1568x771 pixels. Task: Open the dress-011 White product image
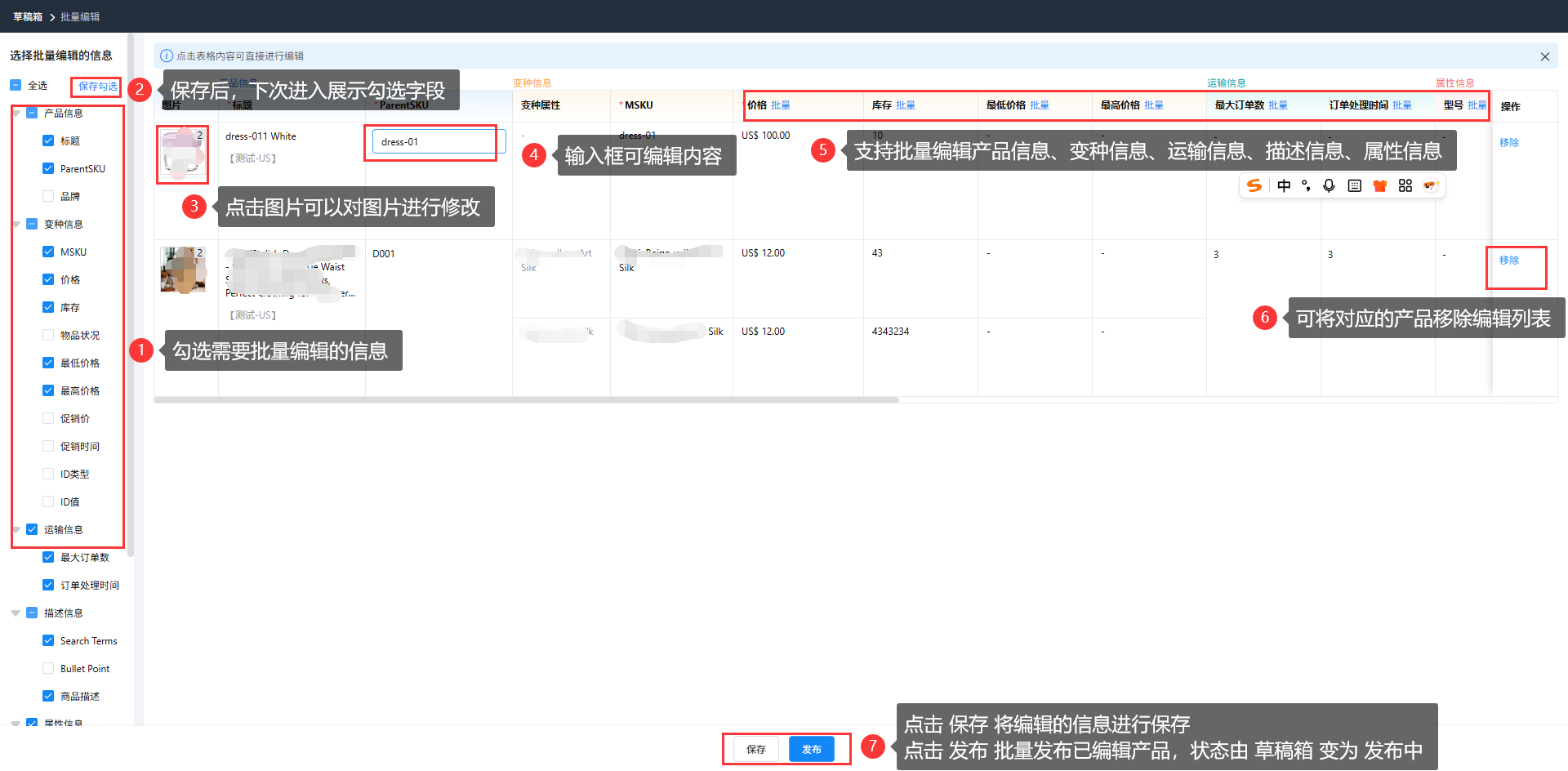(x=182, y=153)
